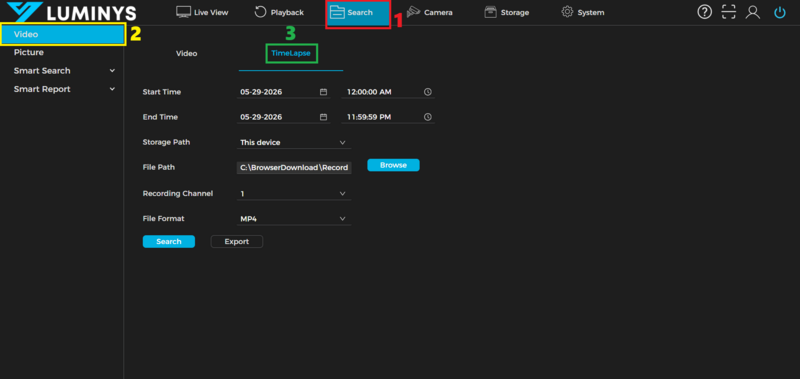The image size is (800, 379).
Task: Open the user account icon
Action: click(753, 12)
